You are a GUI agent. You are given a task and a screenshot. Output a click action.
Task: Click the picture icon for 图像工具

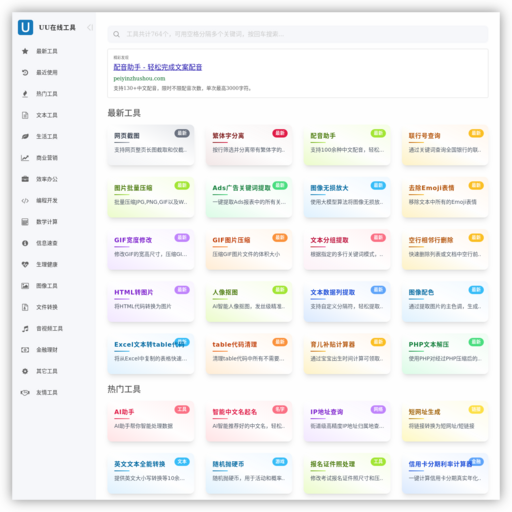(25, 286)
